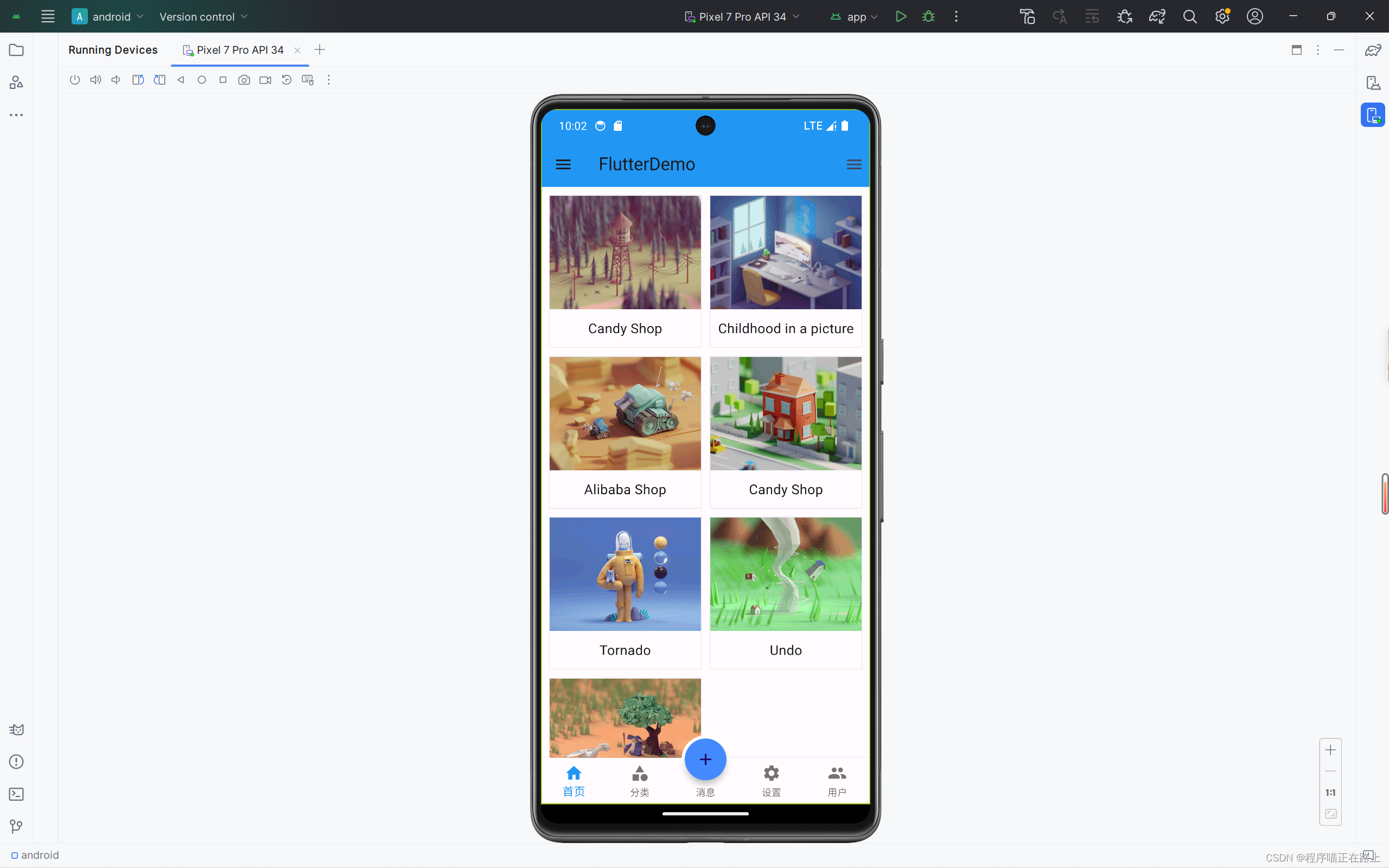The image size is (1389, 868).
Task: Start screen recording with the video icon
Action: (x=265, y=80)
